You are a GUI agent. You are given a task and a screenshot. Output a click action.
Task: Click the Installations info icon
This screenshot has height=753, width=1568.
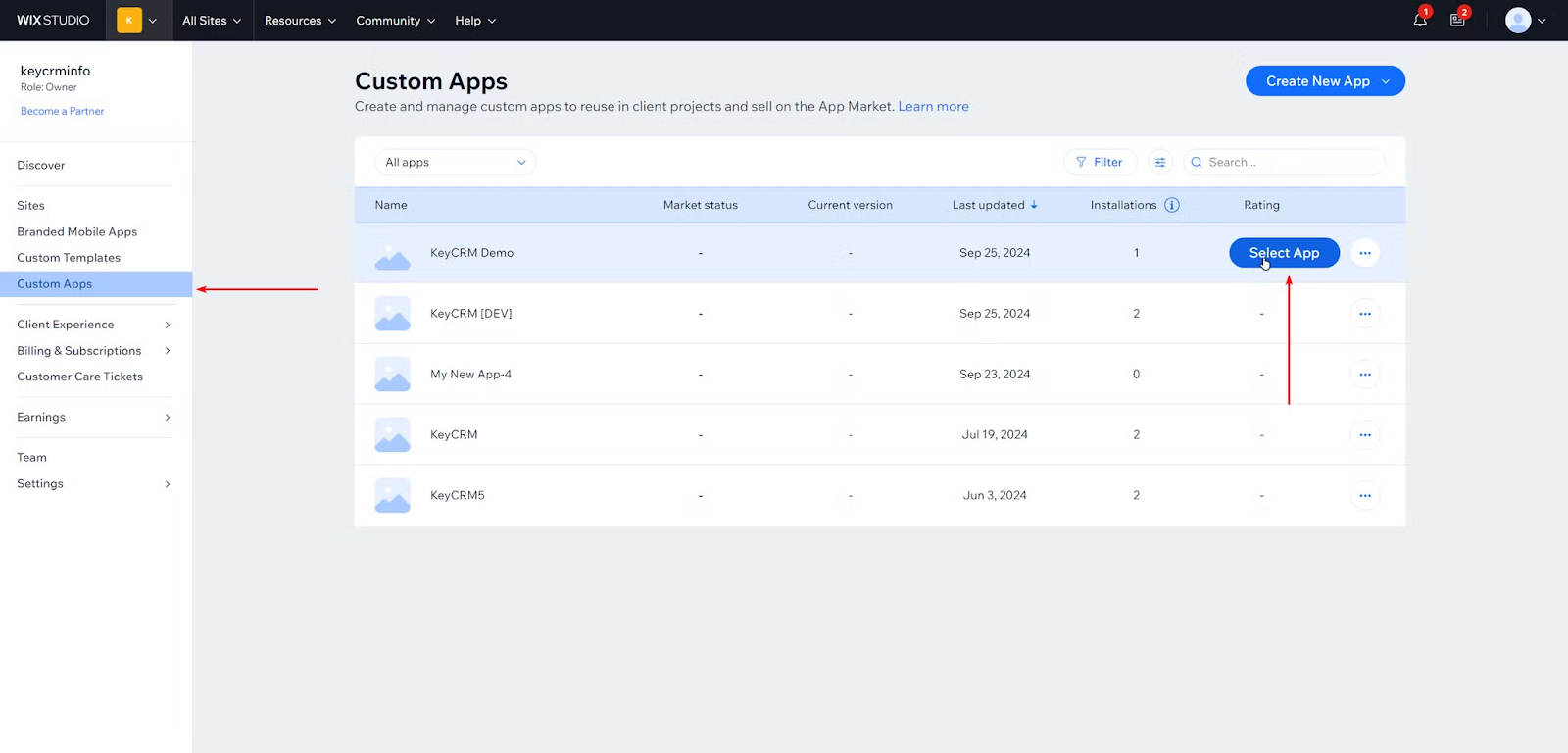point(1172,205)
